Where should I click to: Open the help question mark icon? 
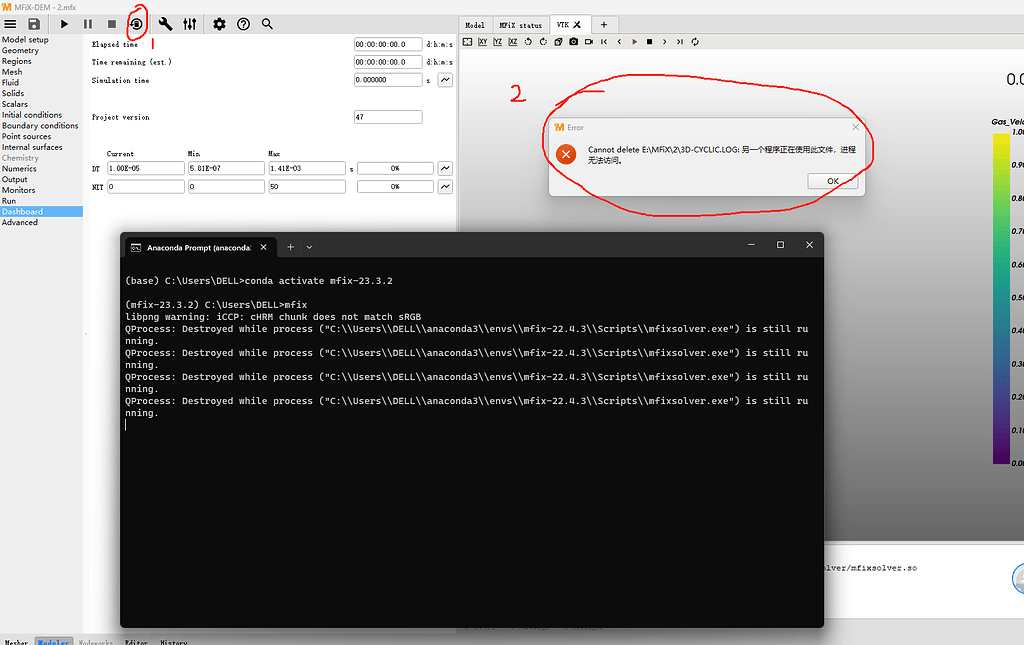244,24
